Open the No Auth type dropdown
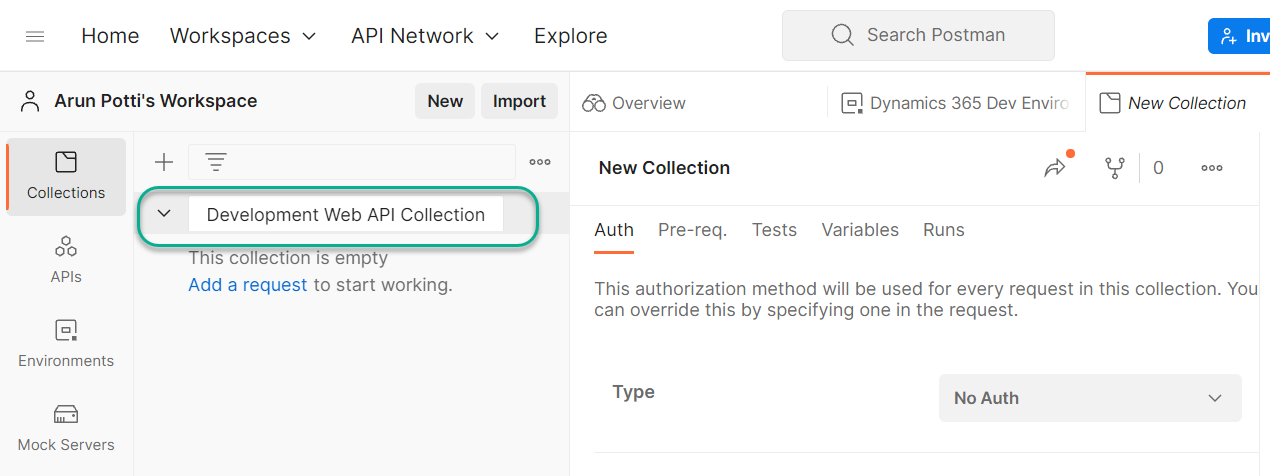 click(1090, 398)
